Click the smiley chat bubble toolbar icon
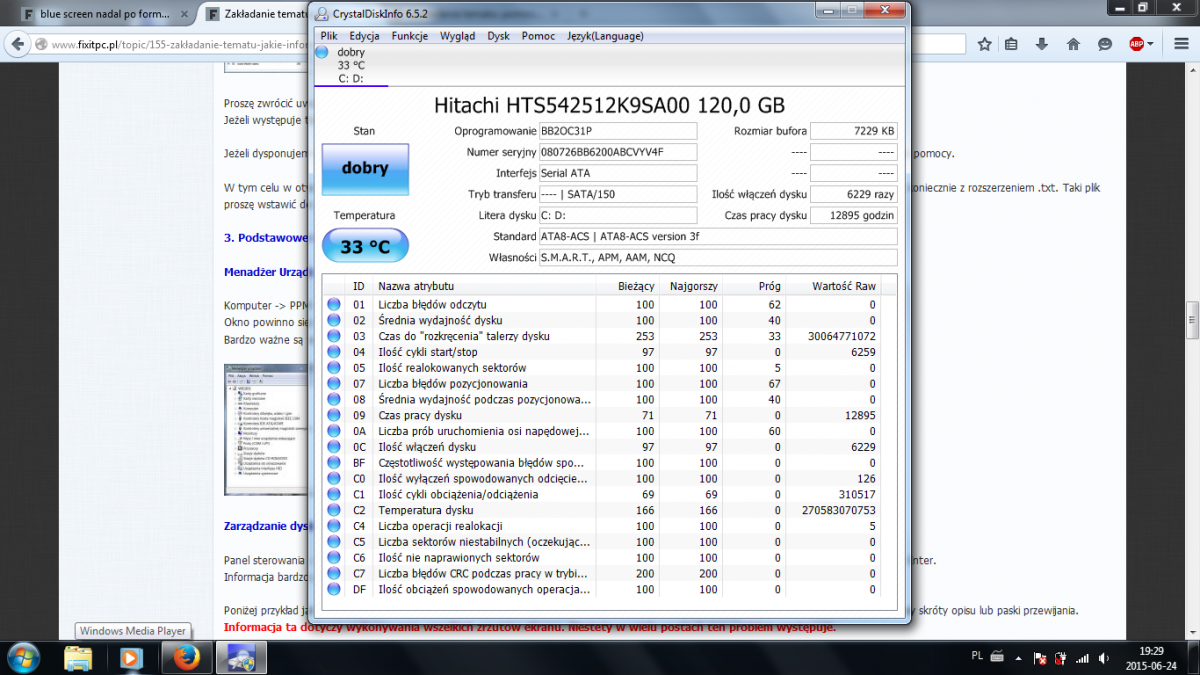Image resolution: width=1200 pixels, height=675 pixels. point(1105,44)
